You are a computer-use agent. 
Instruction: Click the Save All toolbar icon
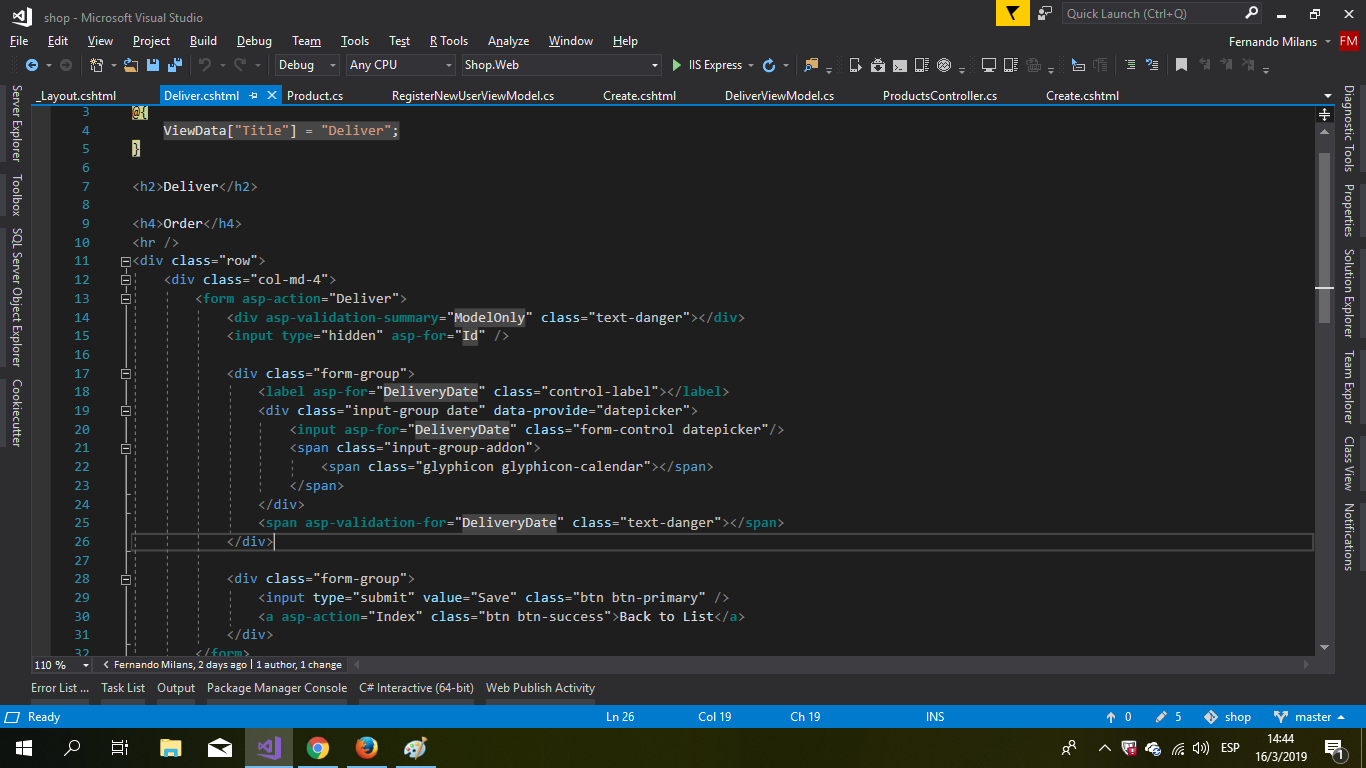(x=175, y=65)
